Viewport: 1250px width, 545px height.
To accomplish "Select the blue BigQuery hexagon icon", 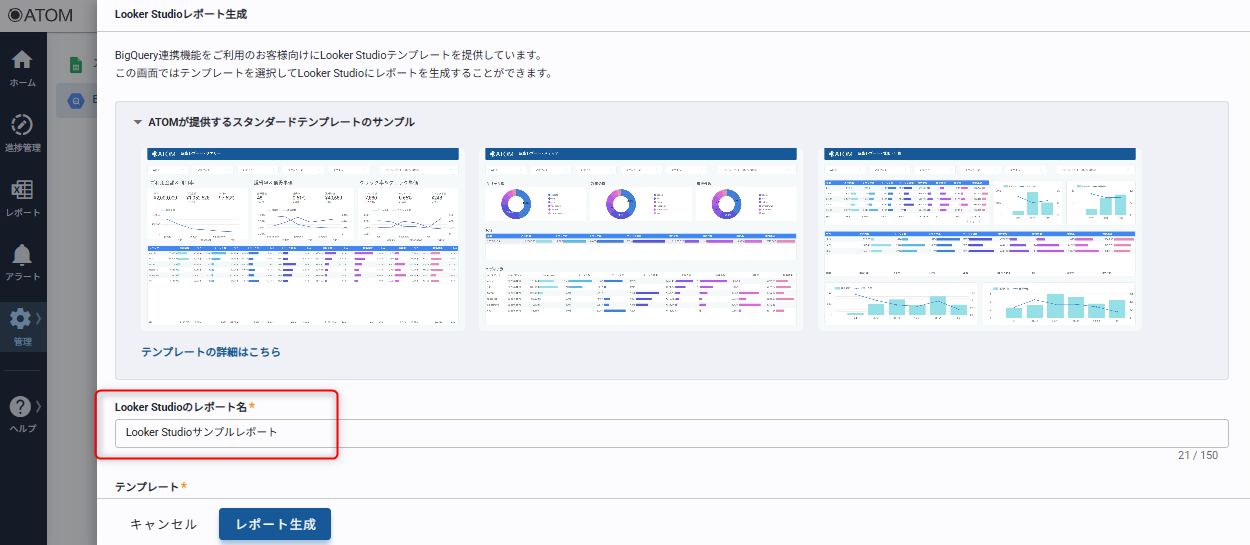I will point(75,100).
